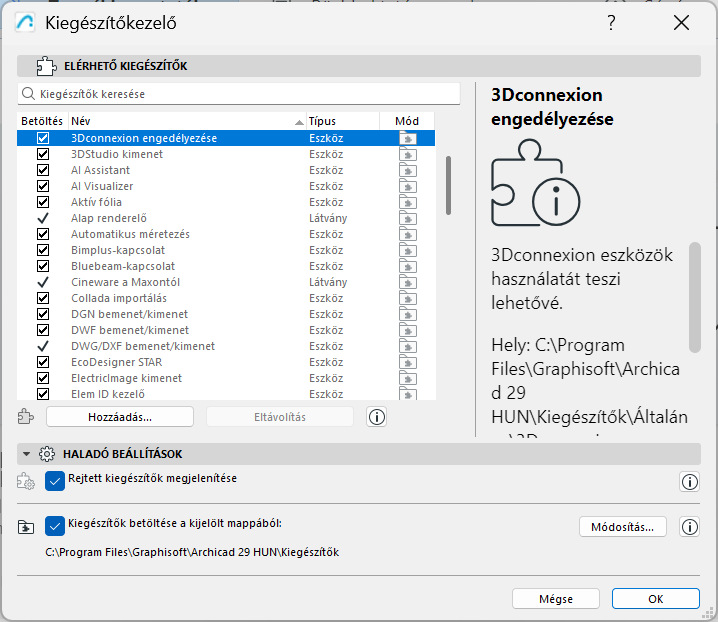
Task: Click the mode folder icon for Cineware a Maxontól
Action: point(408,283)
